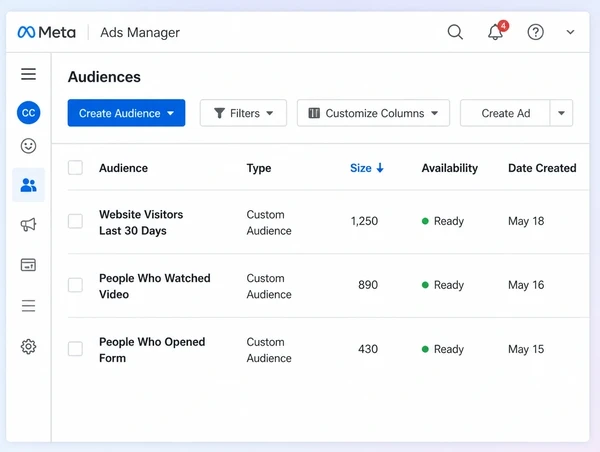600x452 pixels.
Task: Expand the top-right account chevron
Action: point(570,32)
